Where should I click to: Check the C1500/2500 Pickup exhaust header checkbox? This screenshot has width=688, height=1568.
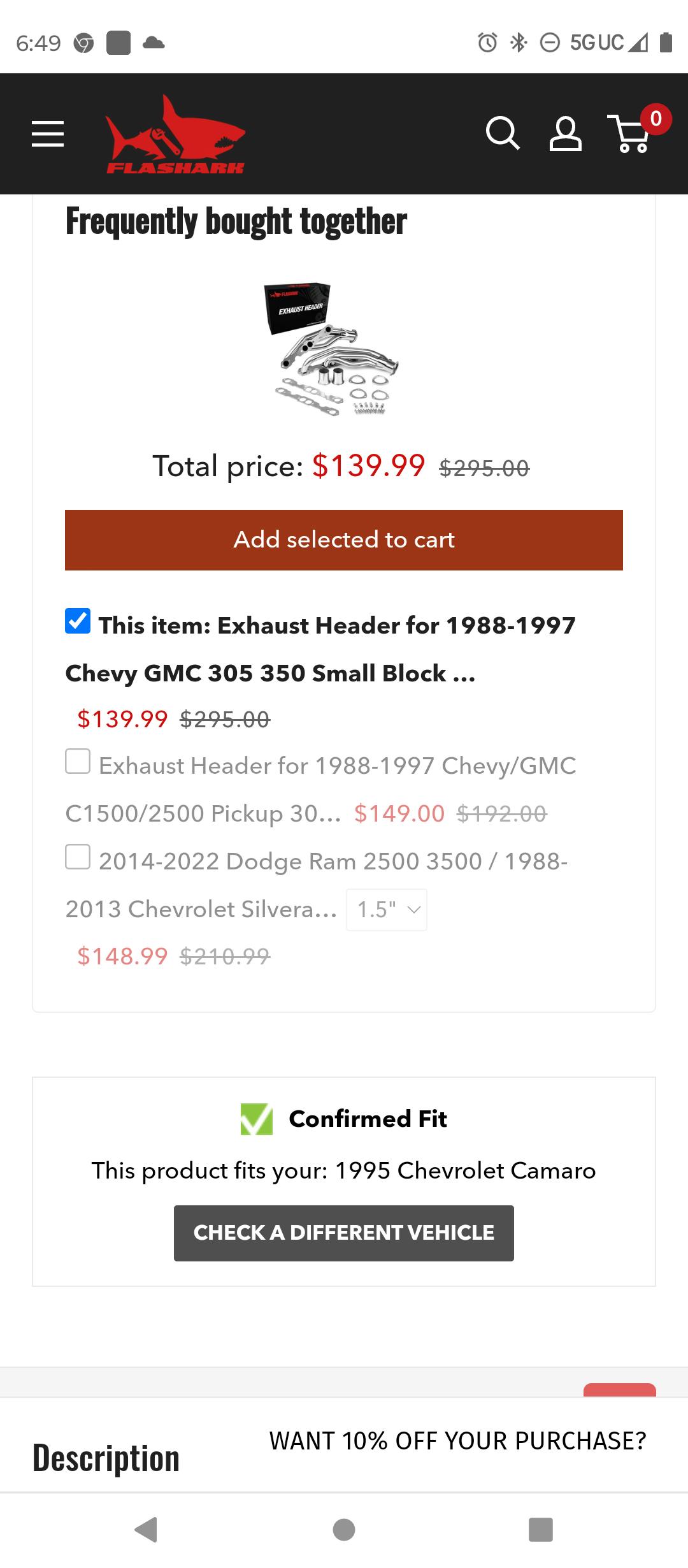coord(78,761)
